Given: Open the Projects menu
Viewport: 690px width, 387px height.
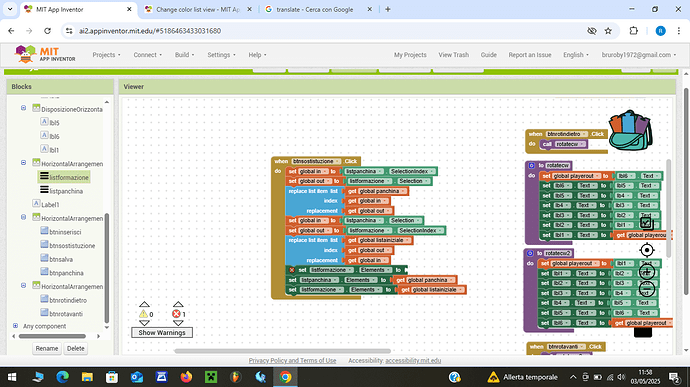Looking at the screenshot, I should coord(106,55).
